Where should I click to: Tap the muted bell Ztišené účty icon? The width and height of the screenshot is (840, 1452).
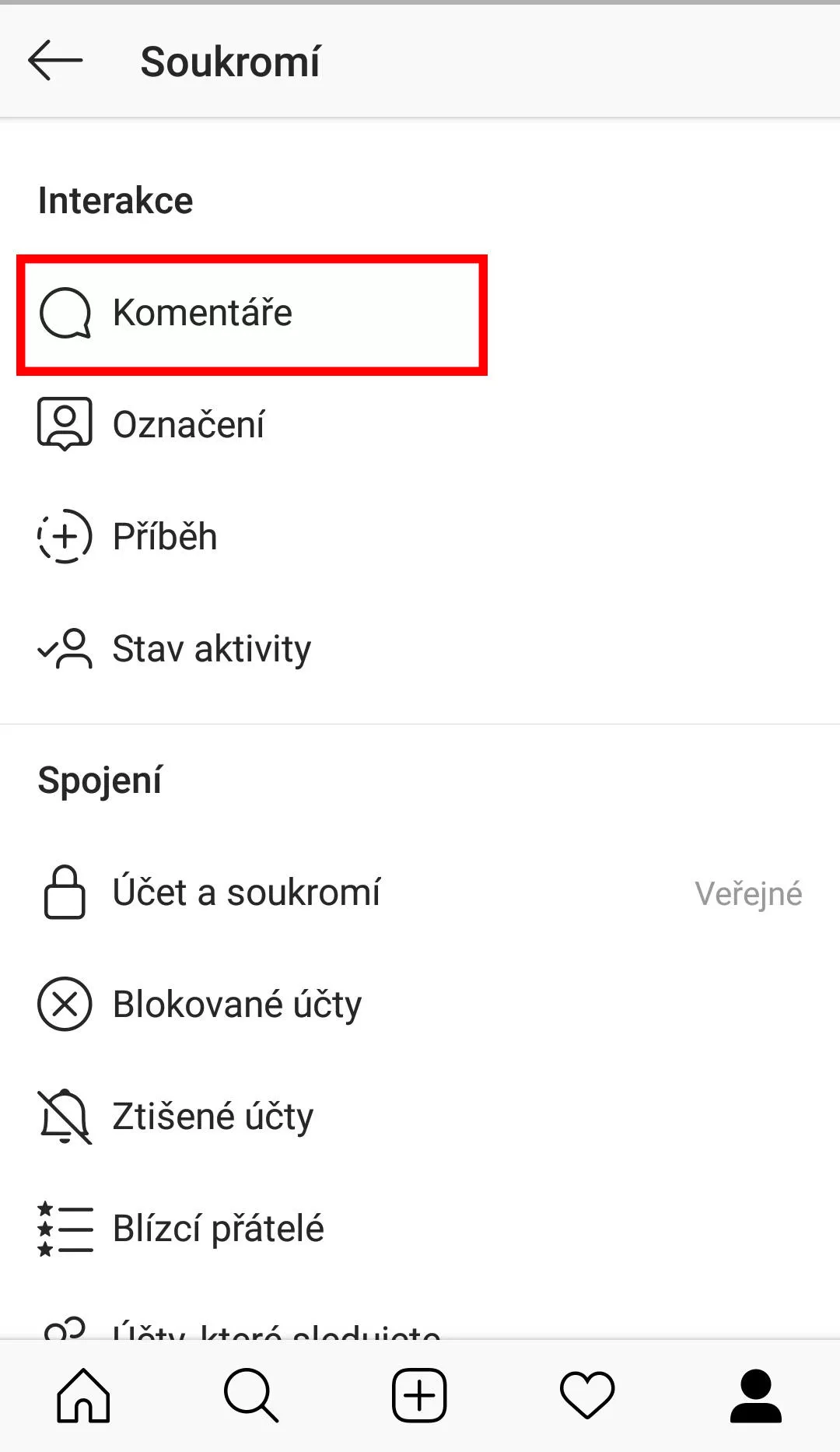(x=65, y=1116)
